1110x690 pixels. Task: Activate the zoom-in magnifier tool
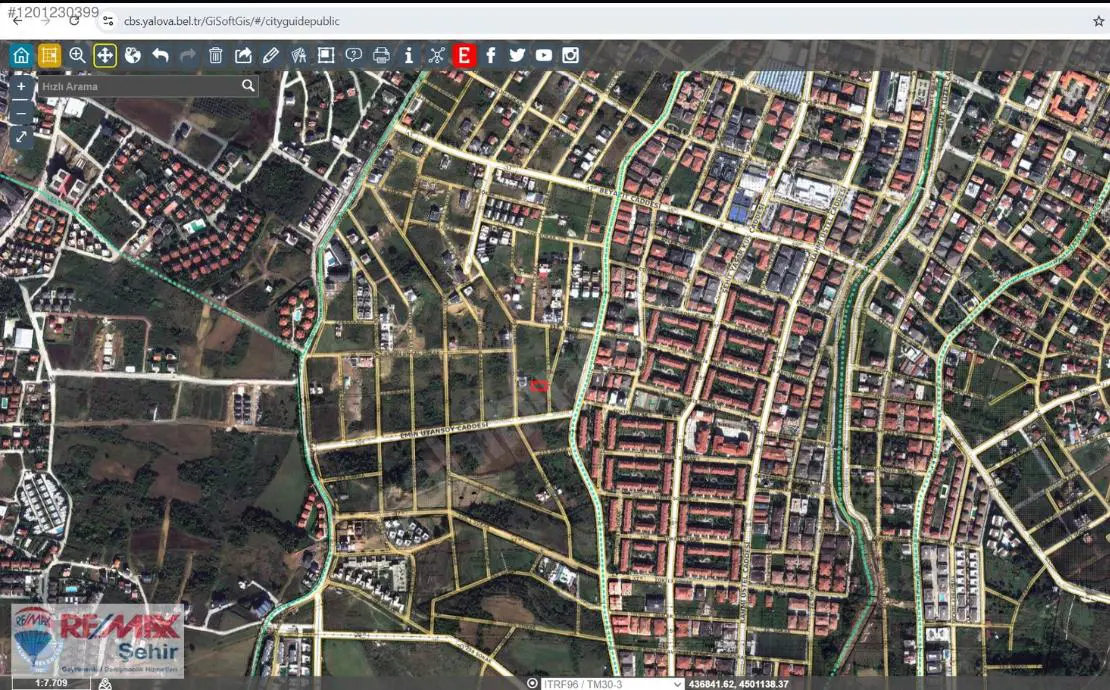(x=76, y=55)
